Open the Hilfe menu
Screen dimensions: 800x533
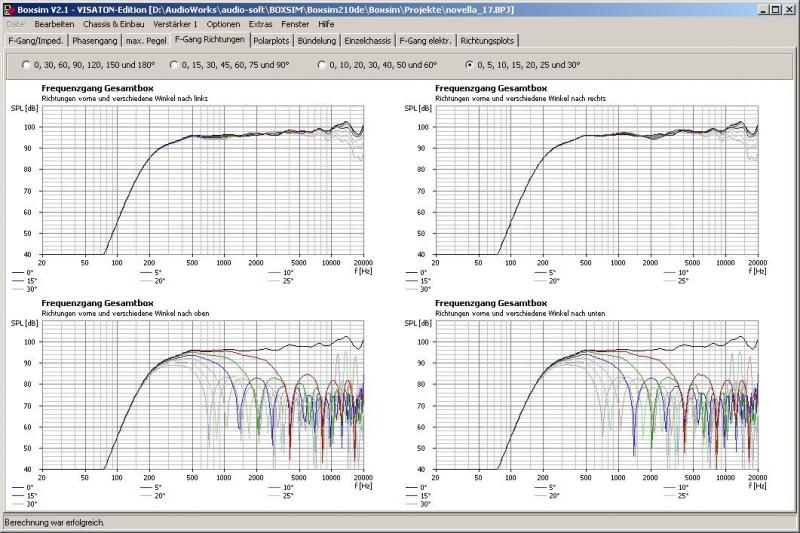tap(326, 23)
